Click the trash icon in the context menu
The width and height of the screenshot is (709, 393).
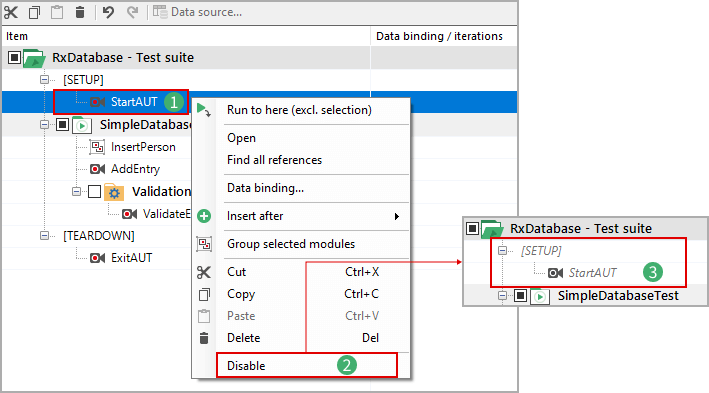point(204,338)
